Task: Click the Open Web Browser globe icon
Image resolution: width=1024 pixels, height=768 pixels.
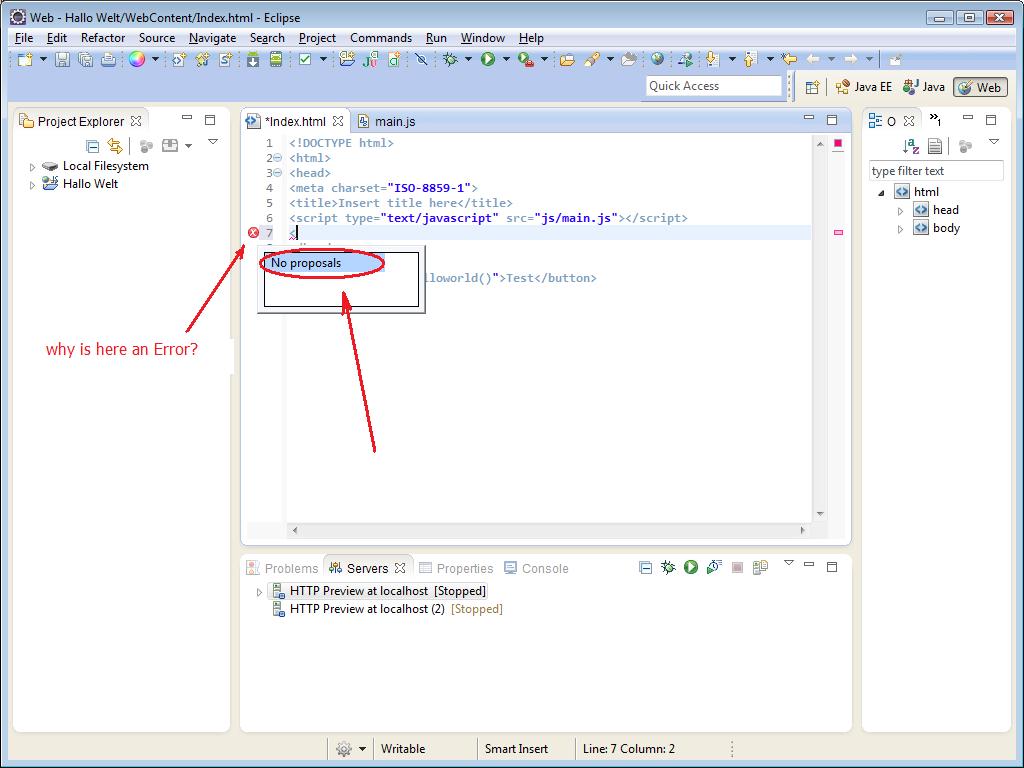Action: click(658, 59)
